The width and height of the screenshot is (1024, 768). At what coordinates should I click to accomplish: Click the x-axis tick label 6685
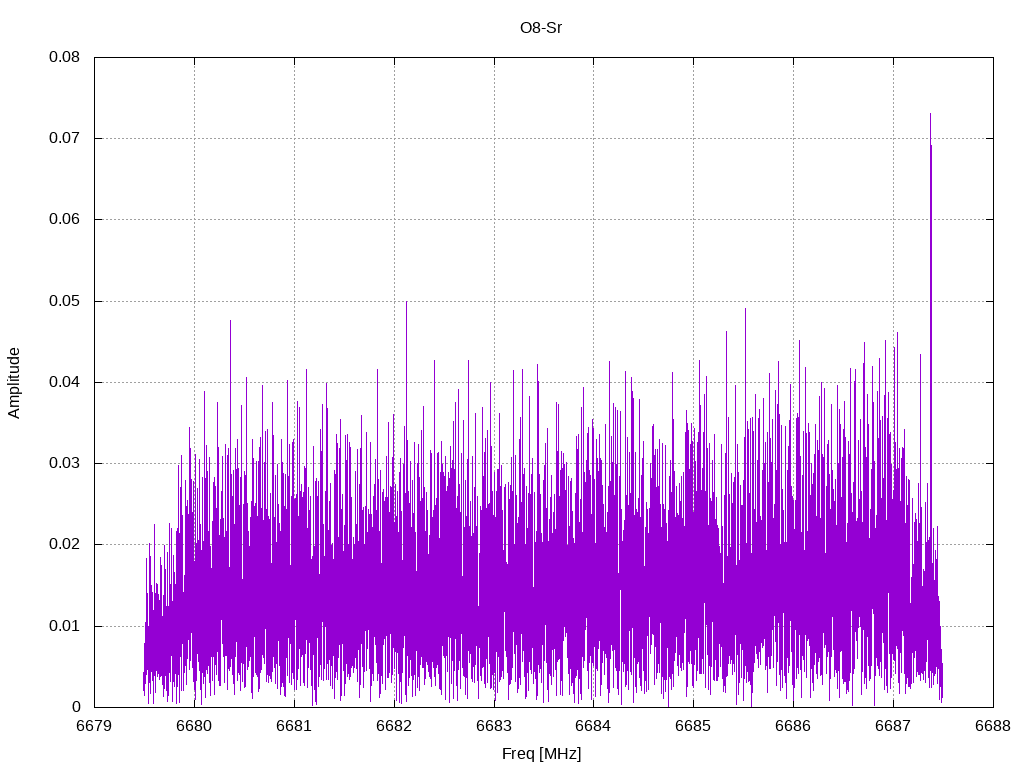(694, 726)
